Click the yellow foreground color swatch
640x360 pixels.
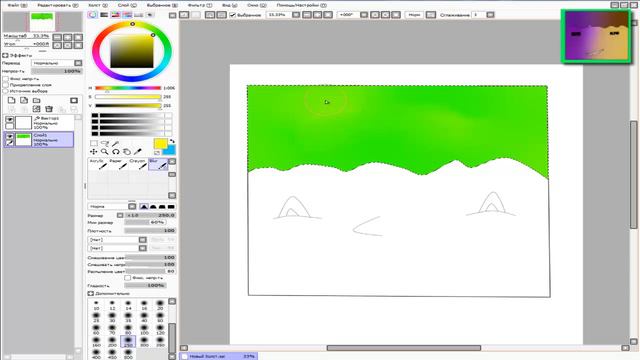click(x=160, y=144)
